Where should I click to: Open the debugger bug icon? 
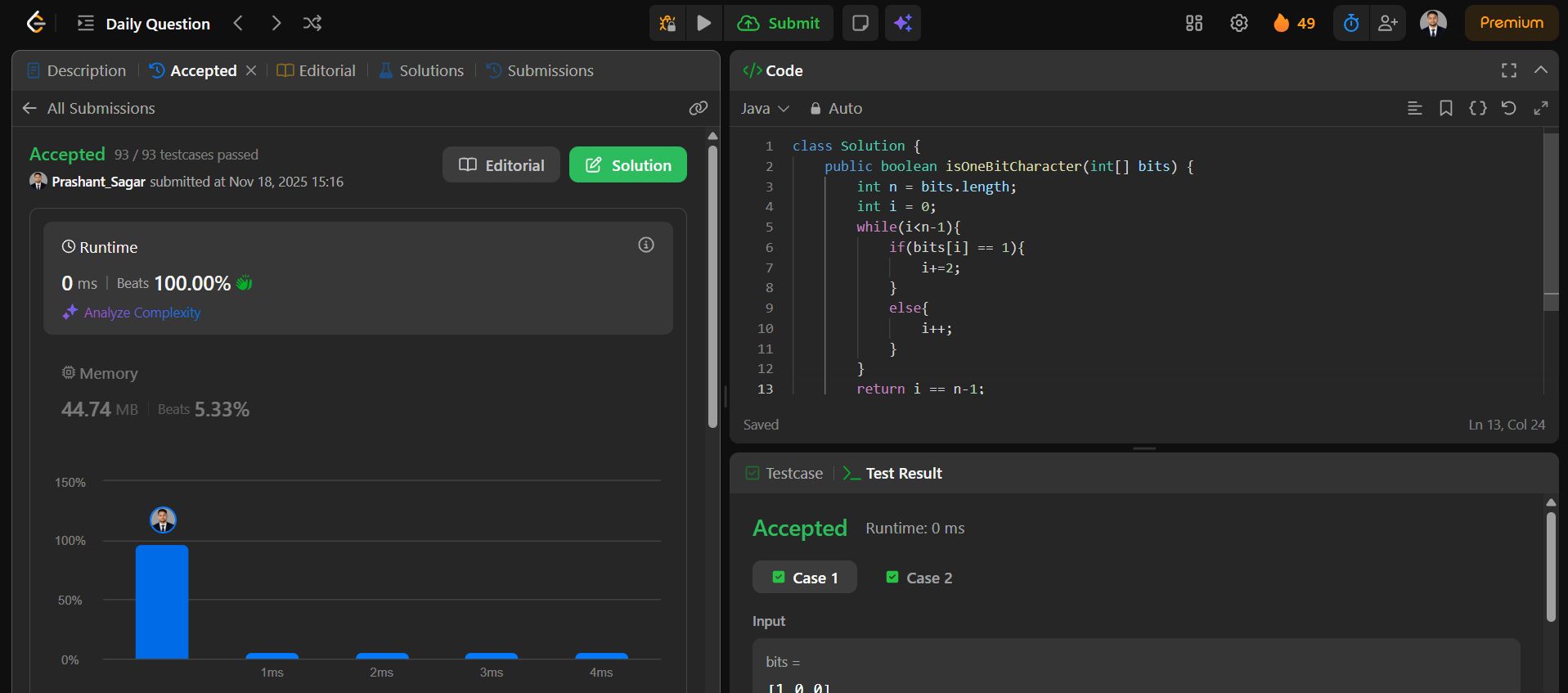pyautogui.click(x=667, y=23)
